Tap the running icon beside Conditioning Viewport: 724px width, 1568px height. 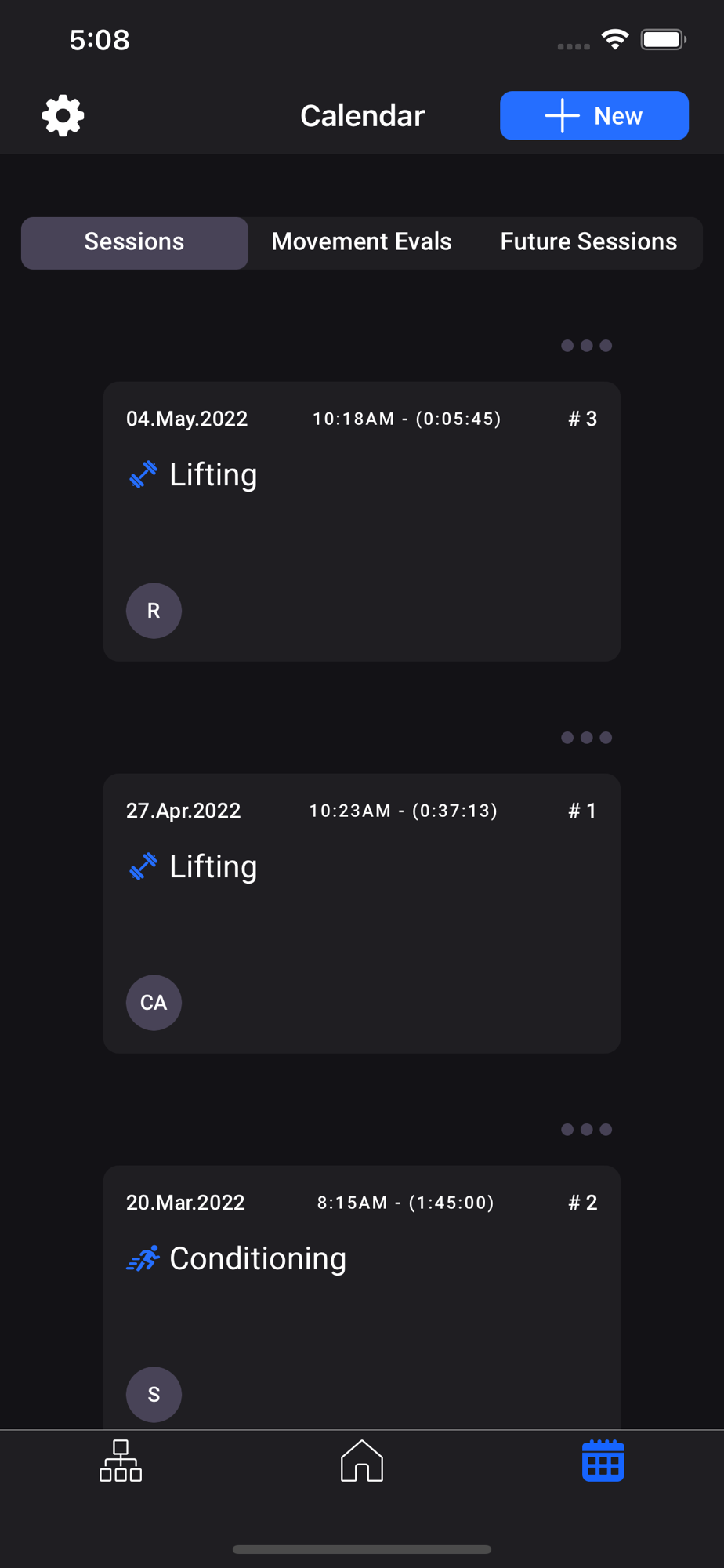coord(143,1258)
